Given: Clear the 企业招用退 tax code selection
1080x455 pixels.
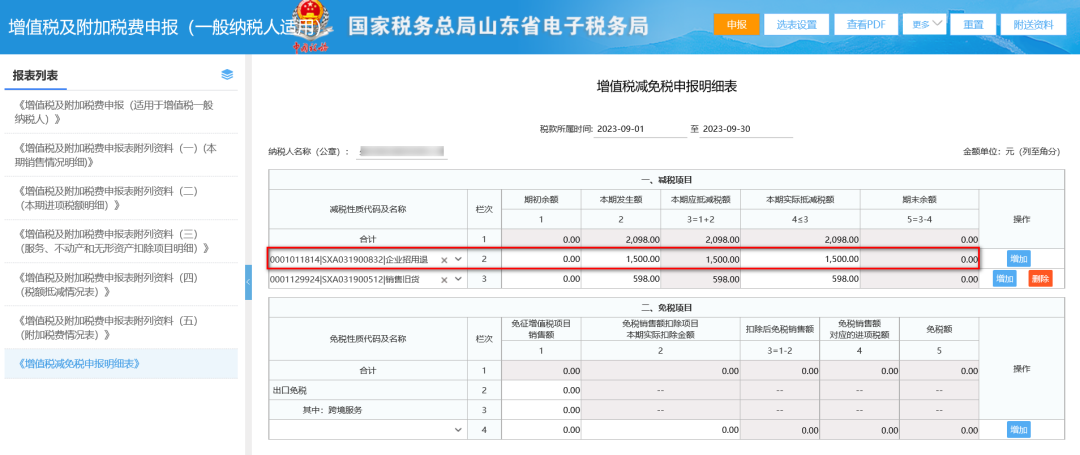Looking at the screenshot, I should 444,260.
